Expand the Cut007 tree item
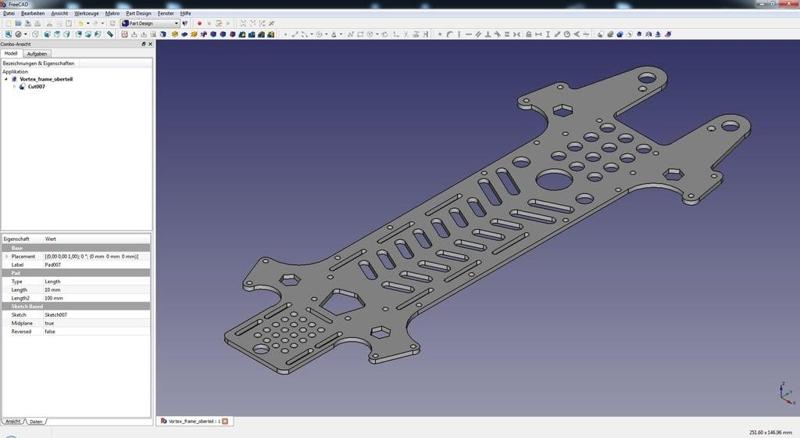The height and width of the screenshot is (438, 800). point(15,87)
